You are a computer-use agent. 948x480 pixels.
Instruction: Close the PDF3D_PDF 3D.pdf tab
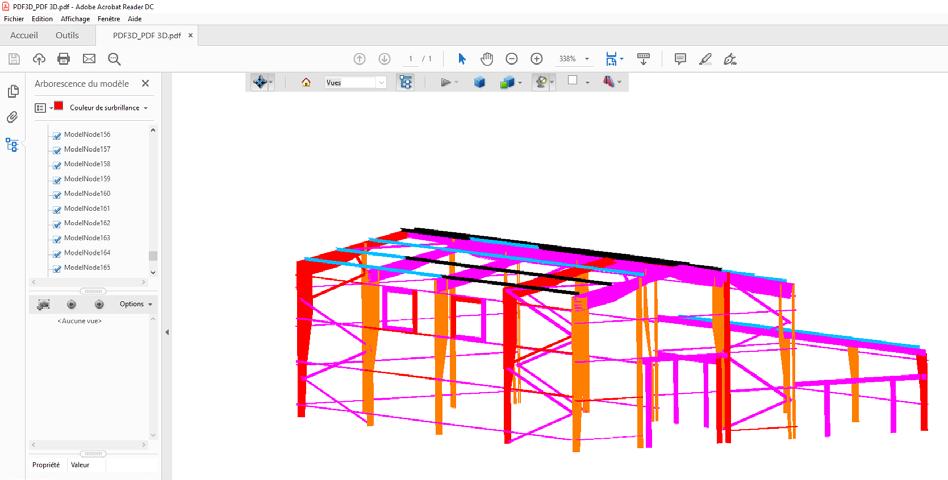click(x=190, y=35)
